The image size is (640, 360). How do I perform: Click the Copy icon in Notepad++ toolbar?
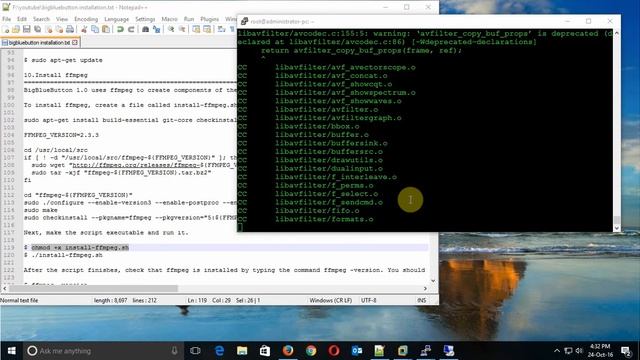95,29
